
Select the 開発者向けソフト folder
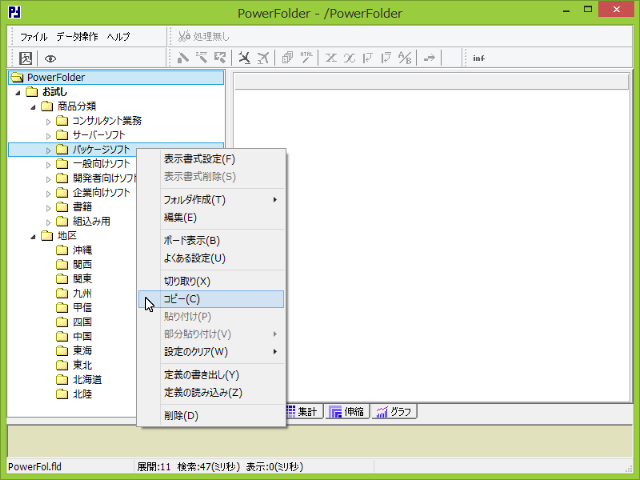104,178
